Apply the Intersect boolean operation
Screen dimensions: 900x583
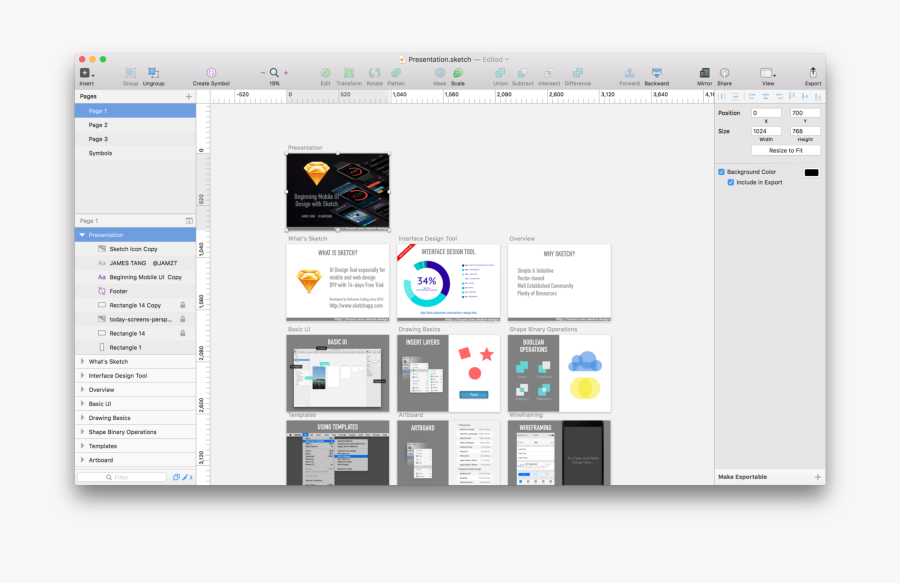(x=549, y=73)
